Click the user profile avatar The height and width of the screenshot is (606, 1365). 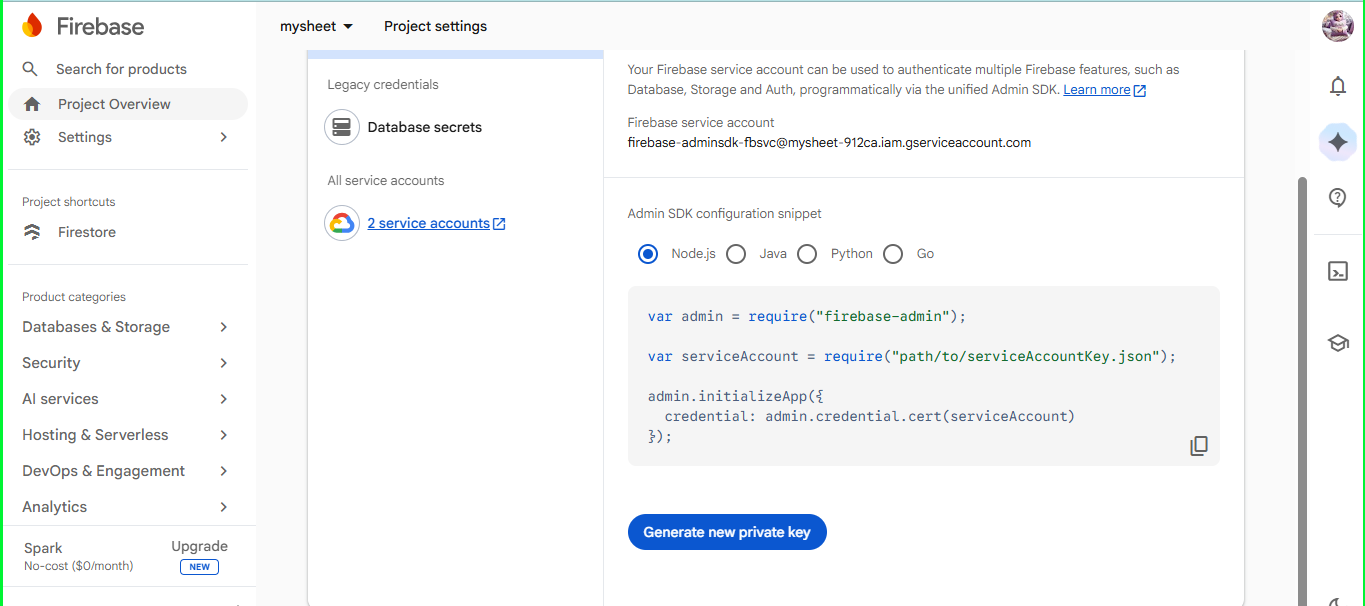pyautogui.click(x=1338, y=26)
